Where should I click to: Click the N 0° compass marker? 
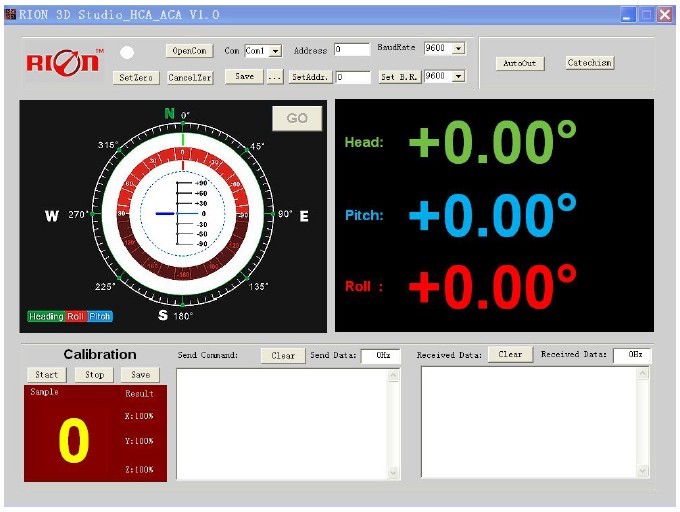(x=177, y=114)
